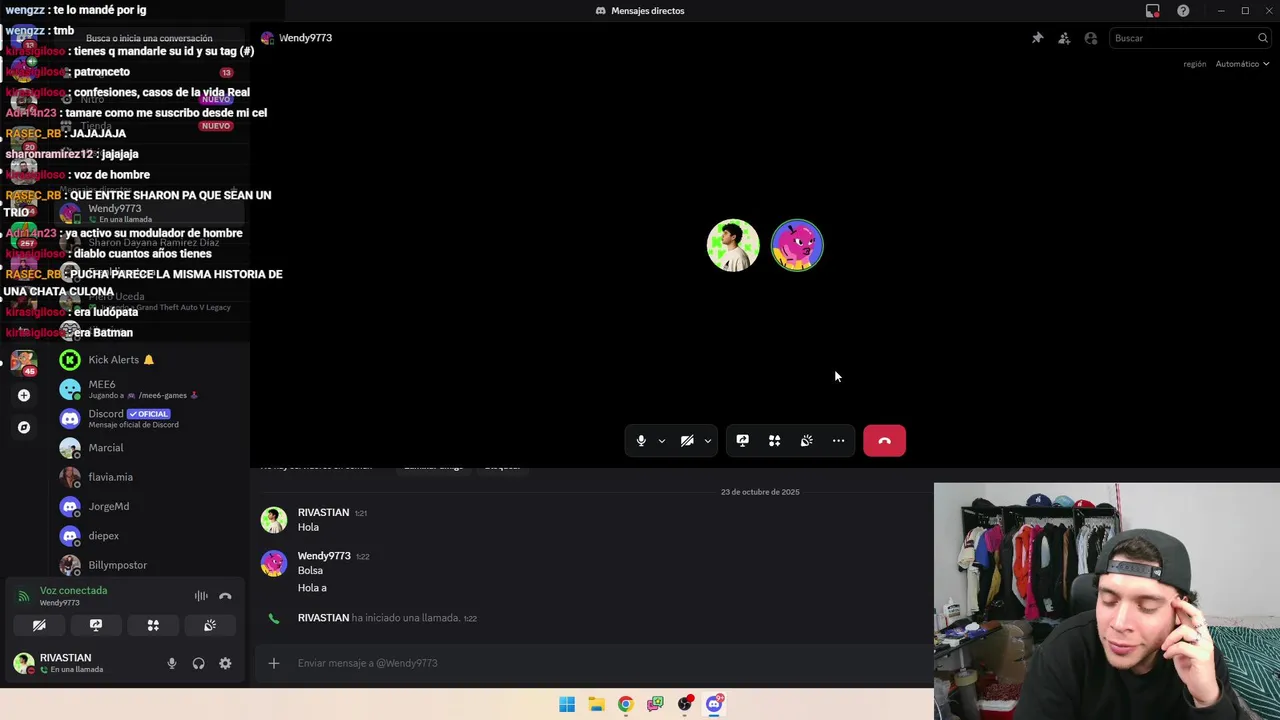Open Discord on taskbar
This screenshot has height=720, width=1280.
coord(714,704)
